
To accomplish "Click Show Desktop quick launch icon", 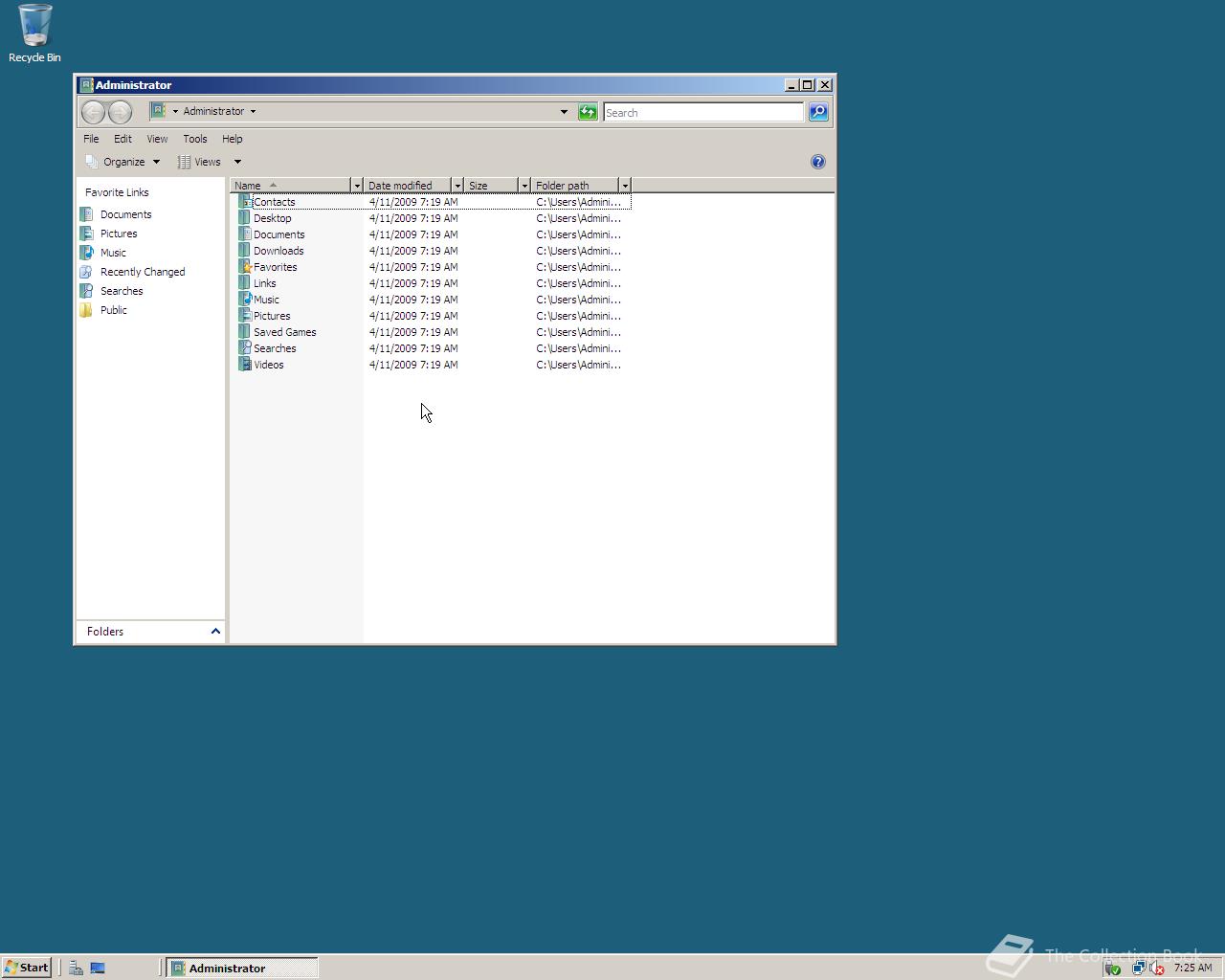I will coord(98,968).
